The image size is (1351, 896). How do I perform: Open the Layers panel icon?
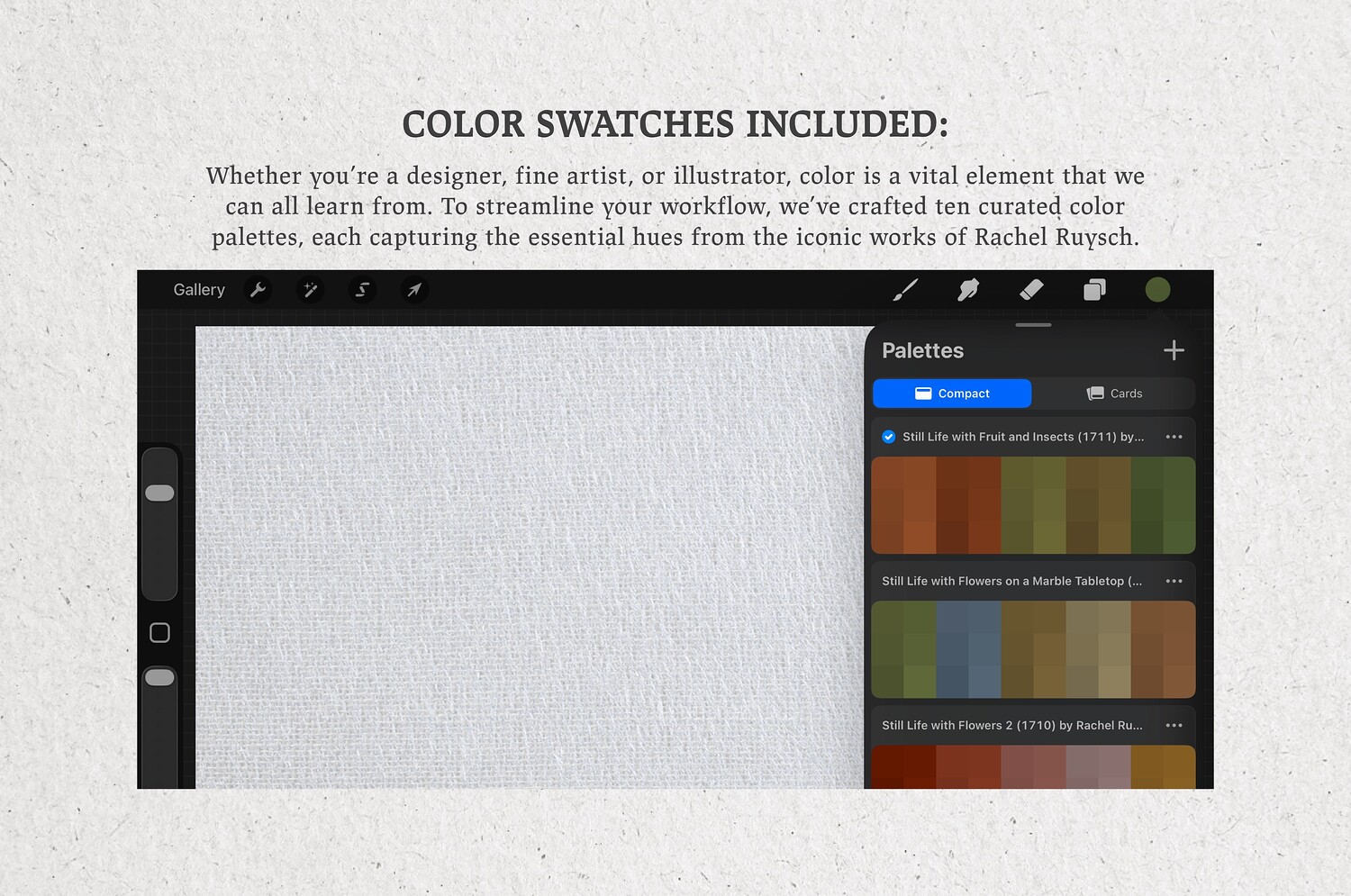1094,290
